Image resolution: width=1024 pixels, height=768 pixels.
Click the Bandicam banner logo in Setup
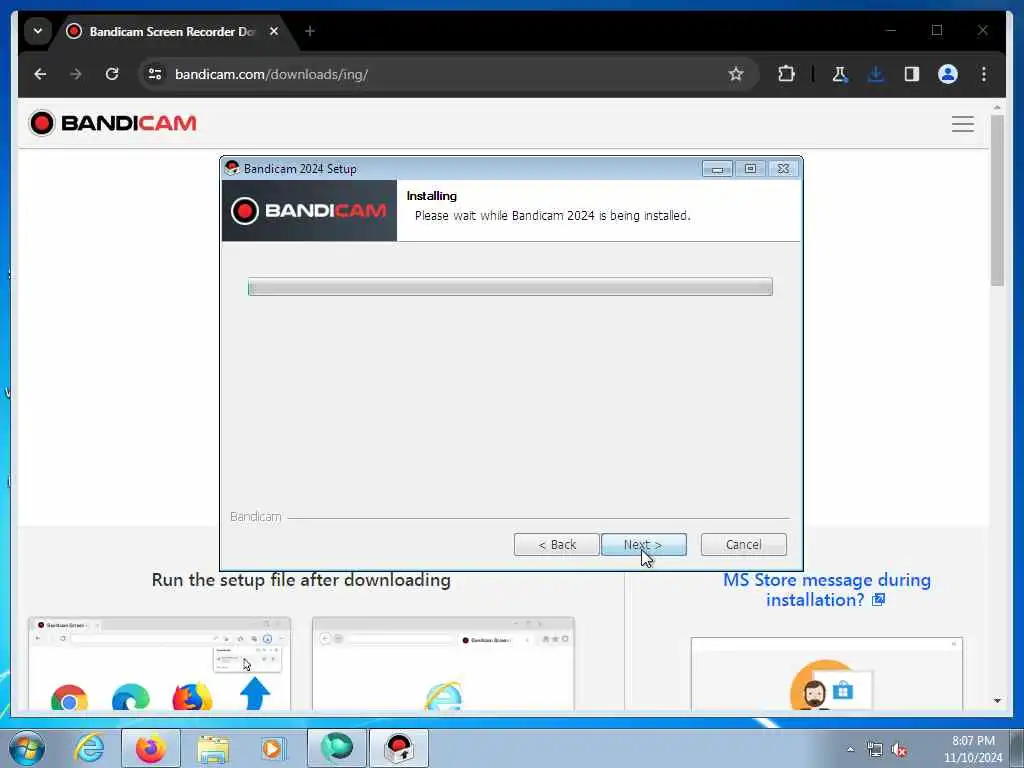(x=309, y=211)
